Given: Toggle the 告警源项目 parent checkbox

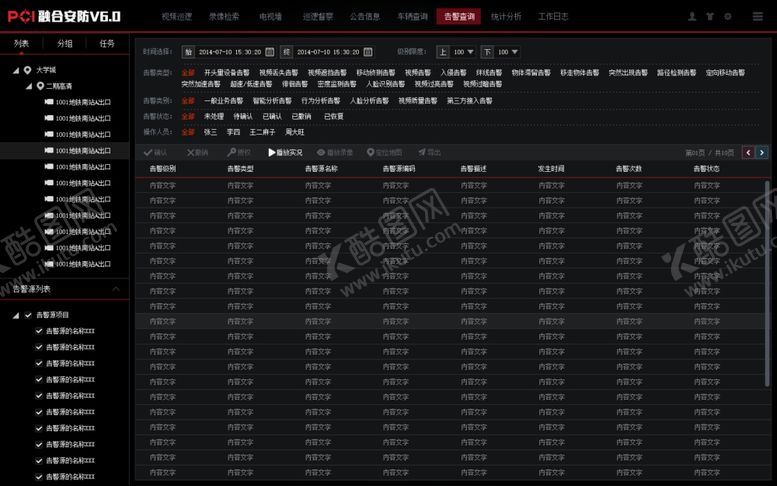Looking at the screenshot, I should pos(28,315).
